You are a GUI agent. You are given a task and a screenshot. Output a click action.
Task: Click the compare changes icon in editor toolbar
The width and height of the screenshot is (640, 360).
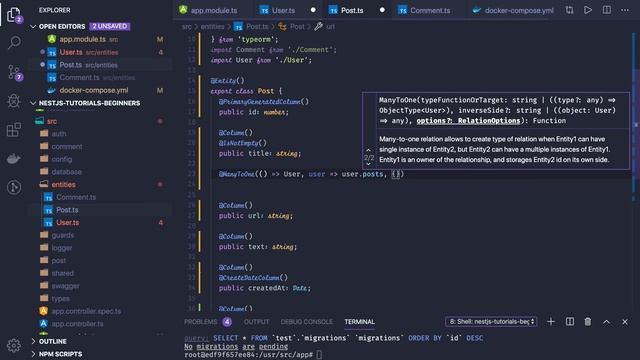coord(569,10)
